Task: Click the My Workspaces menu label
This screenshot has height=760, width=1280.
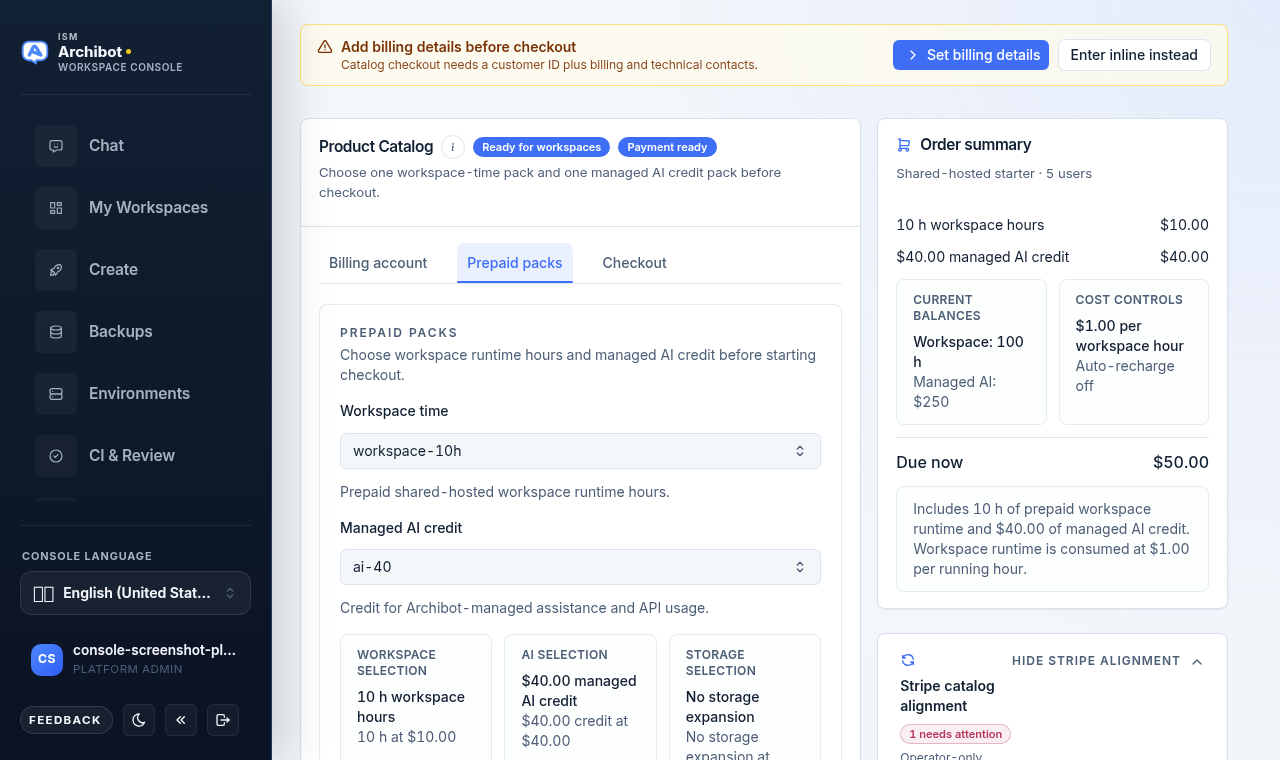Action: point(148,207)
